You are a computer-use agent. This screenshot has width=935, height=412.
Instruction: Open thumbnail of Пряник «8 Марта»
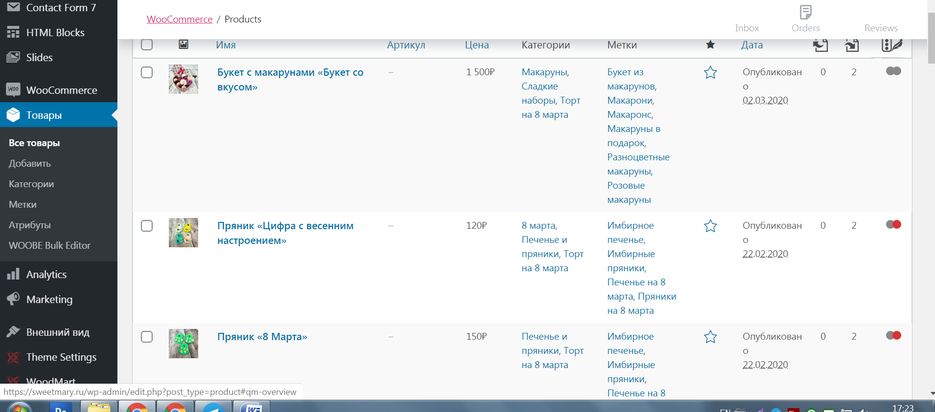click(x=183, y=343)
